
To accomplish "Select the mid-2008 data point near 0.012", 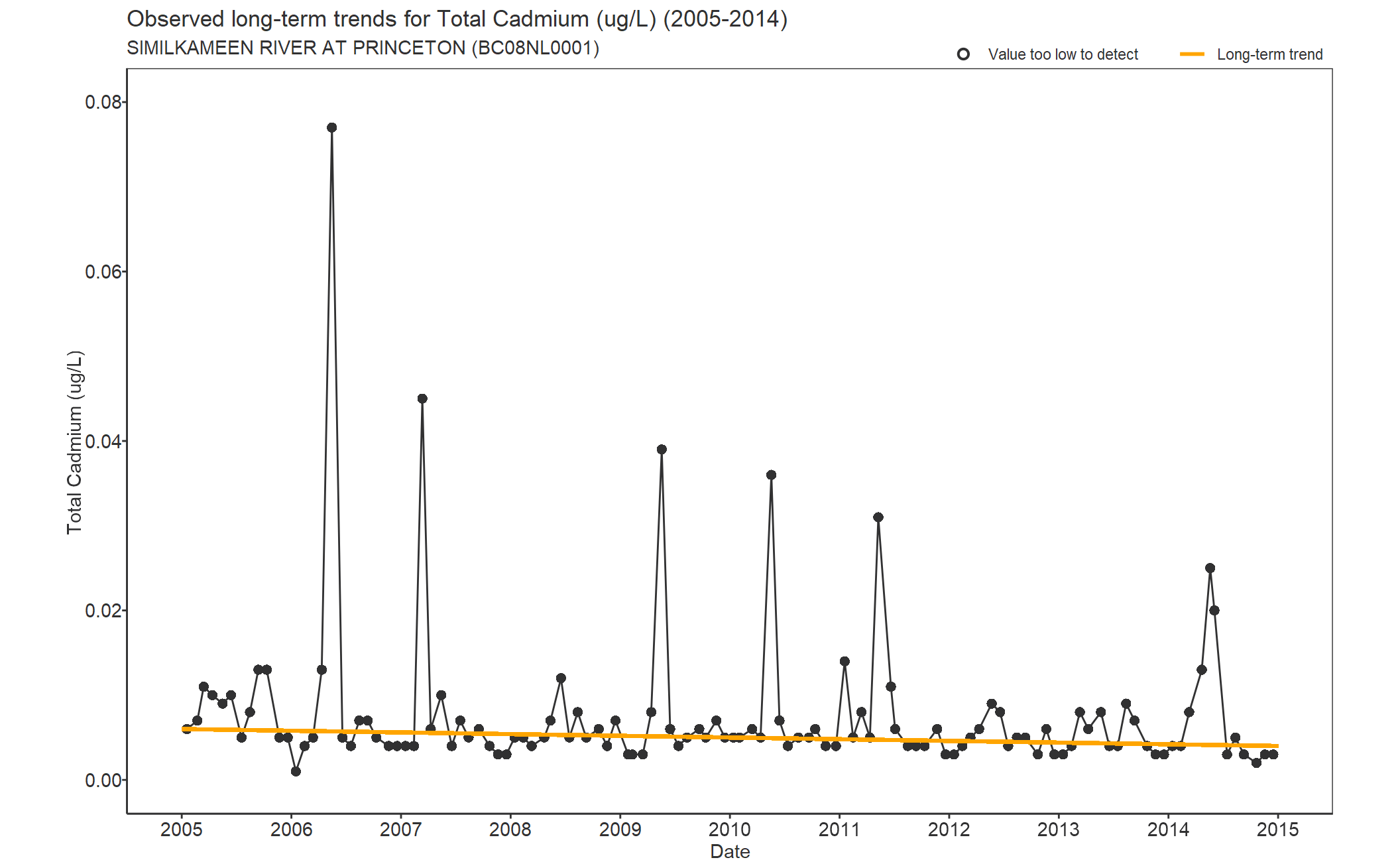I will pos(561,678).
